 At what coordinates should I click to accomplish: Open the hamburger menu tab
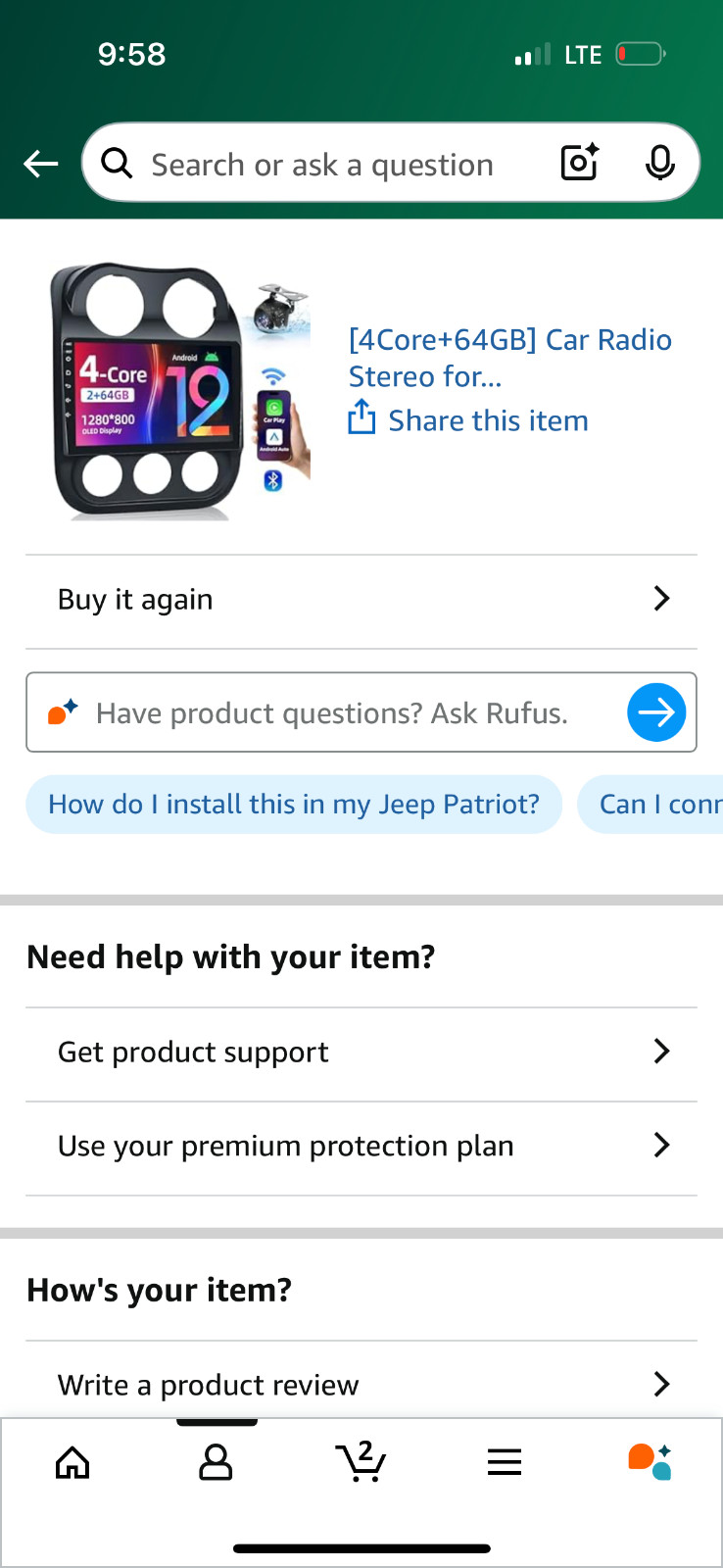(505, 1462)
